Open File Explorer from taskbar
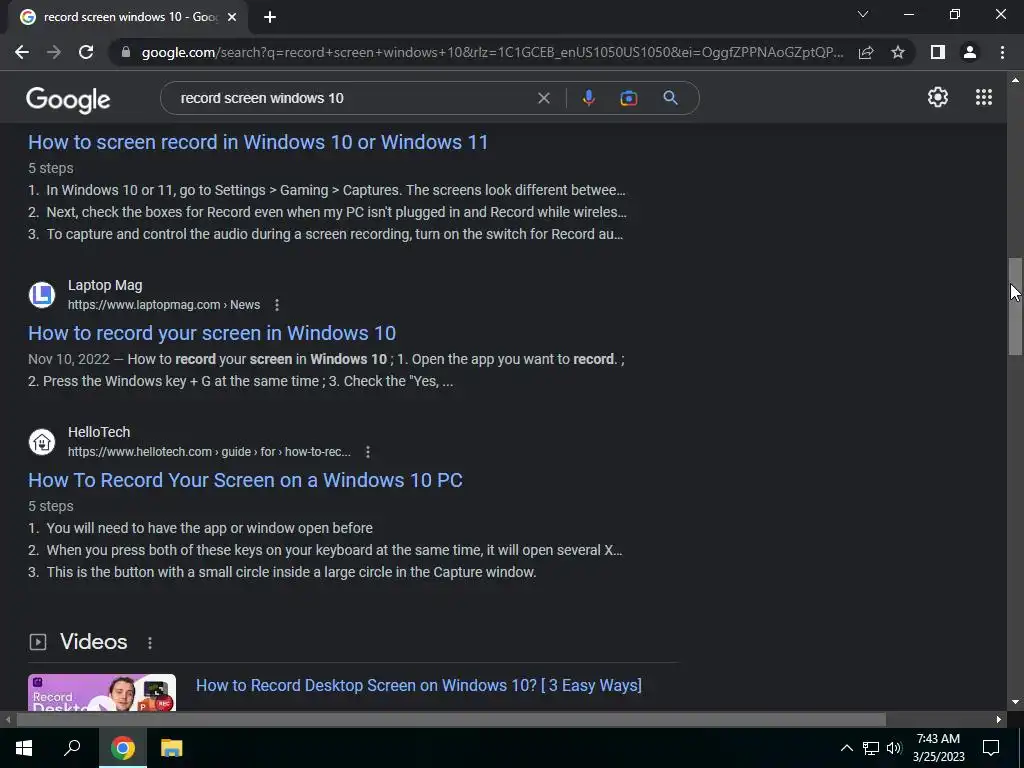Image resolution: width=1024 pixels, height=768 pixels. pyautogui.click(x=172, y=748)
